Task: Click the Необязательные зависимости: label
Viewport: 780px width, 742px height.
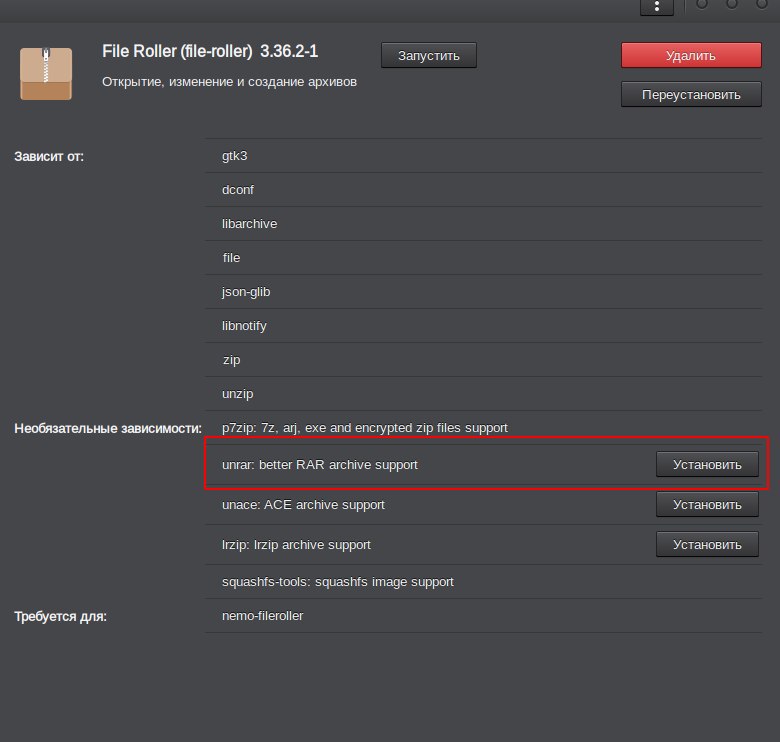Action: pos(108,428)
